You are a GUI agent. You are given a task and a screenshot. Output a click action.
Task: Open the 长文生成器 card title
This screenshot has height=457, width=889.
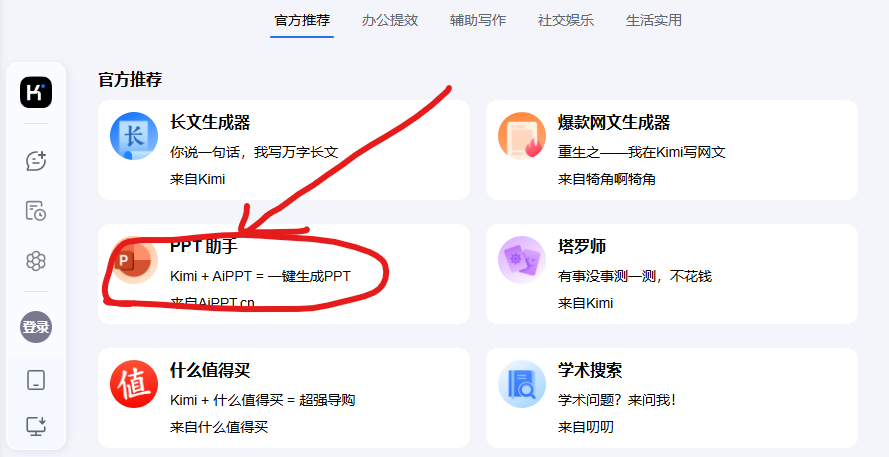coord(210,122)
